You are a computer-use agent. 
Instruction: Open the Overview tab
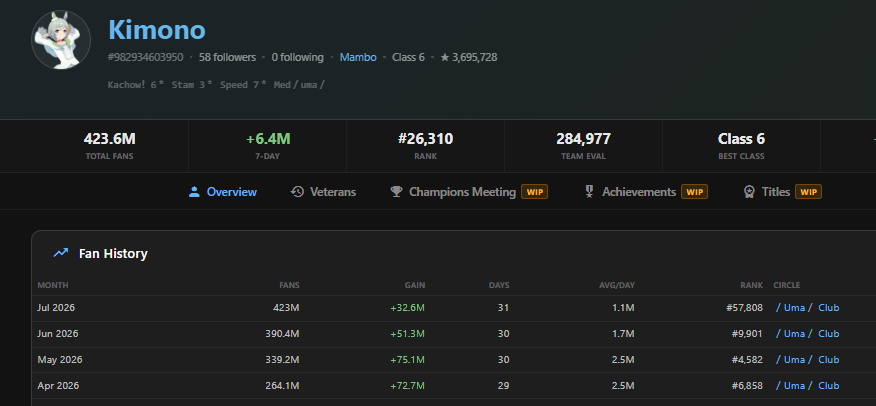pyautogui.click(x=223, y=192)
